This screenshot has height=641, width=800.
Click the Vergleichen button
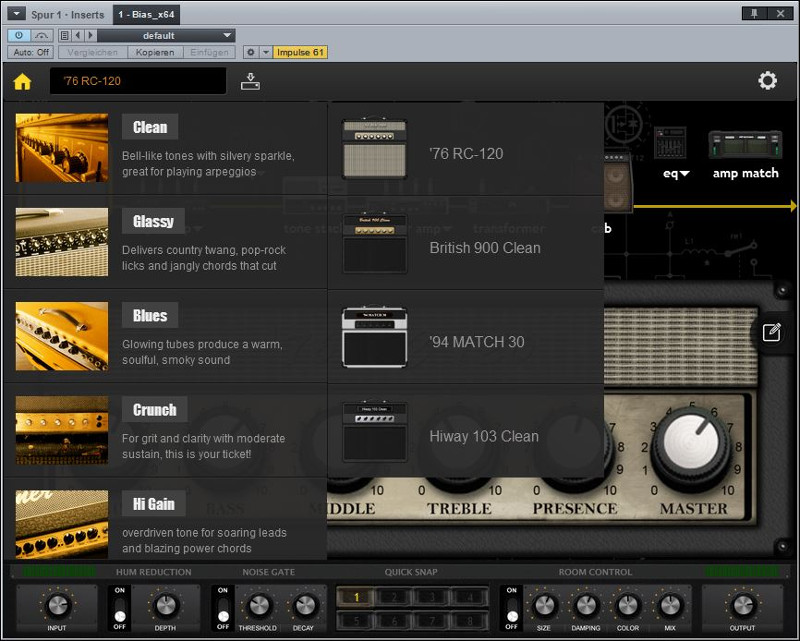coord(92,52)
